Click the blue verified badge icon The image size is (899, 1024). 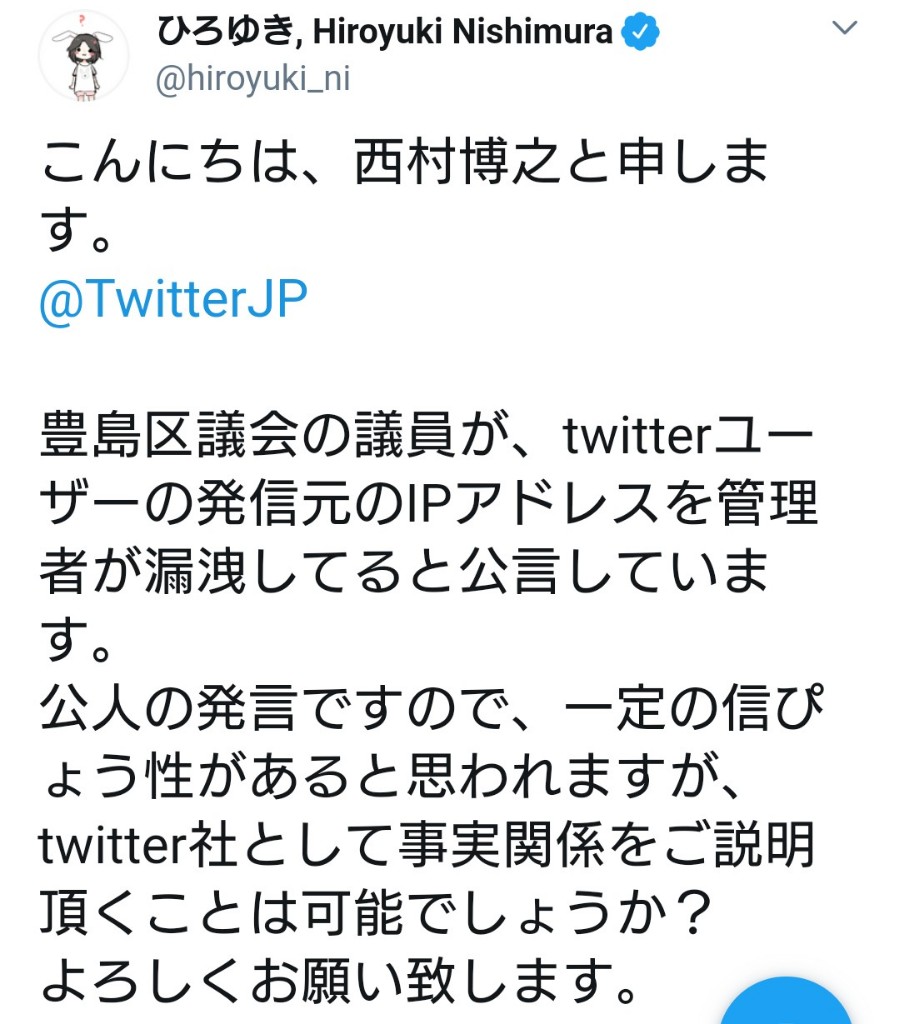[640, 34]
